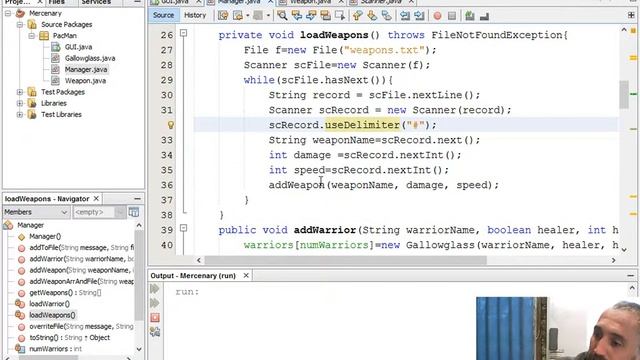Open the Forward history dropdown arrow
The width and height of the screenshot is (640, 360).
(268, 16)
